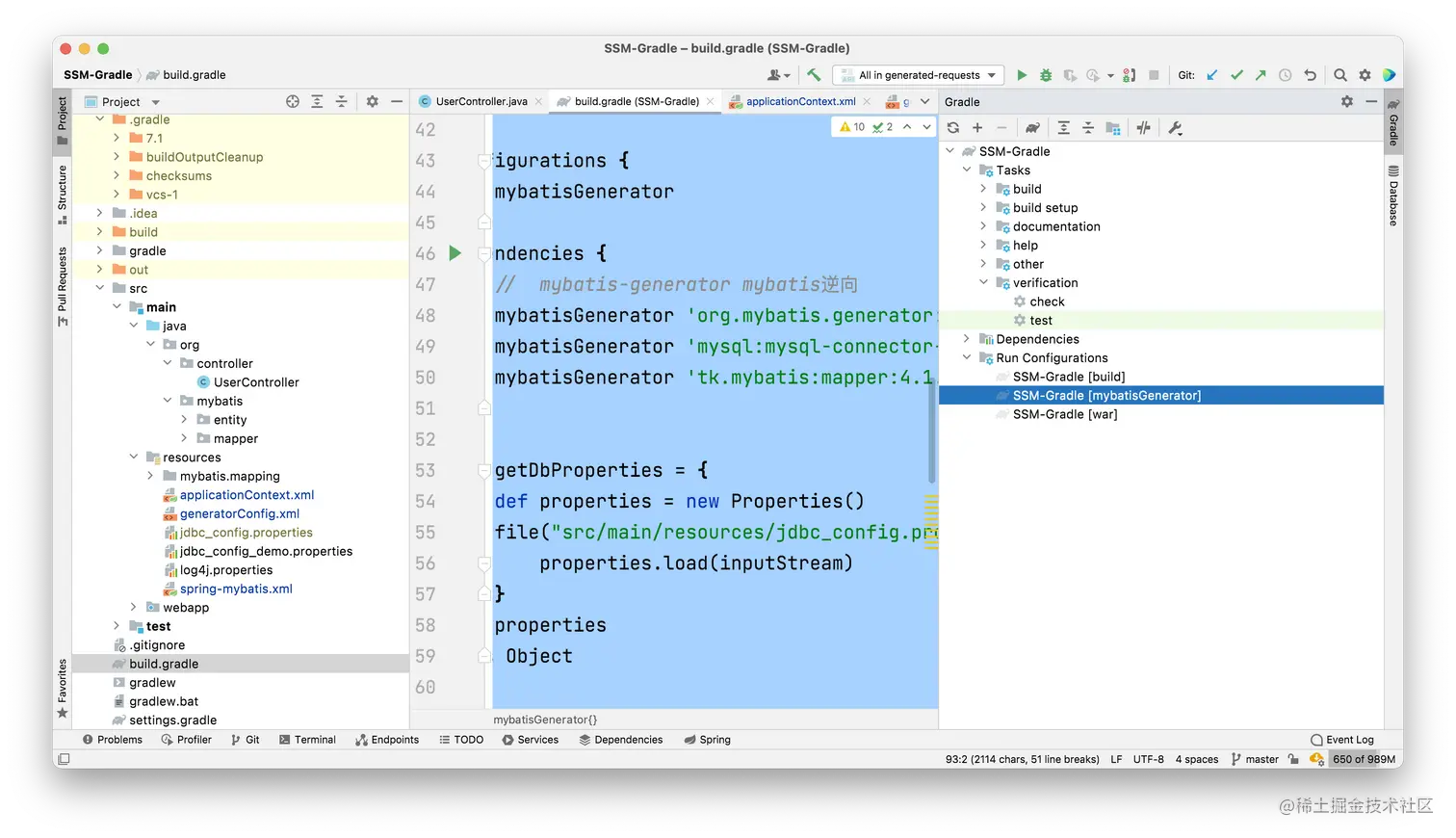
Task: Collapse the resources folder in project tree
Action: click(x=133, y=457)
